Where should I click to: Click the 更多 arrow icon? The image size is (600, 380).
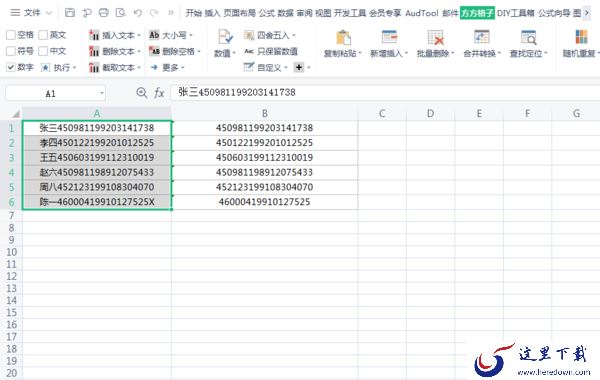coord(154,67)
